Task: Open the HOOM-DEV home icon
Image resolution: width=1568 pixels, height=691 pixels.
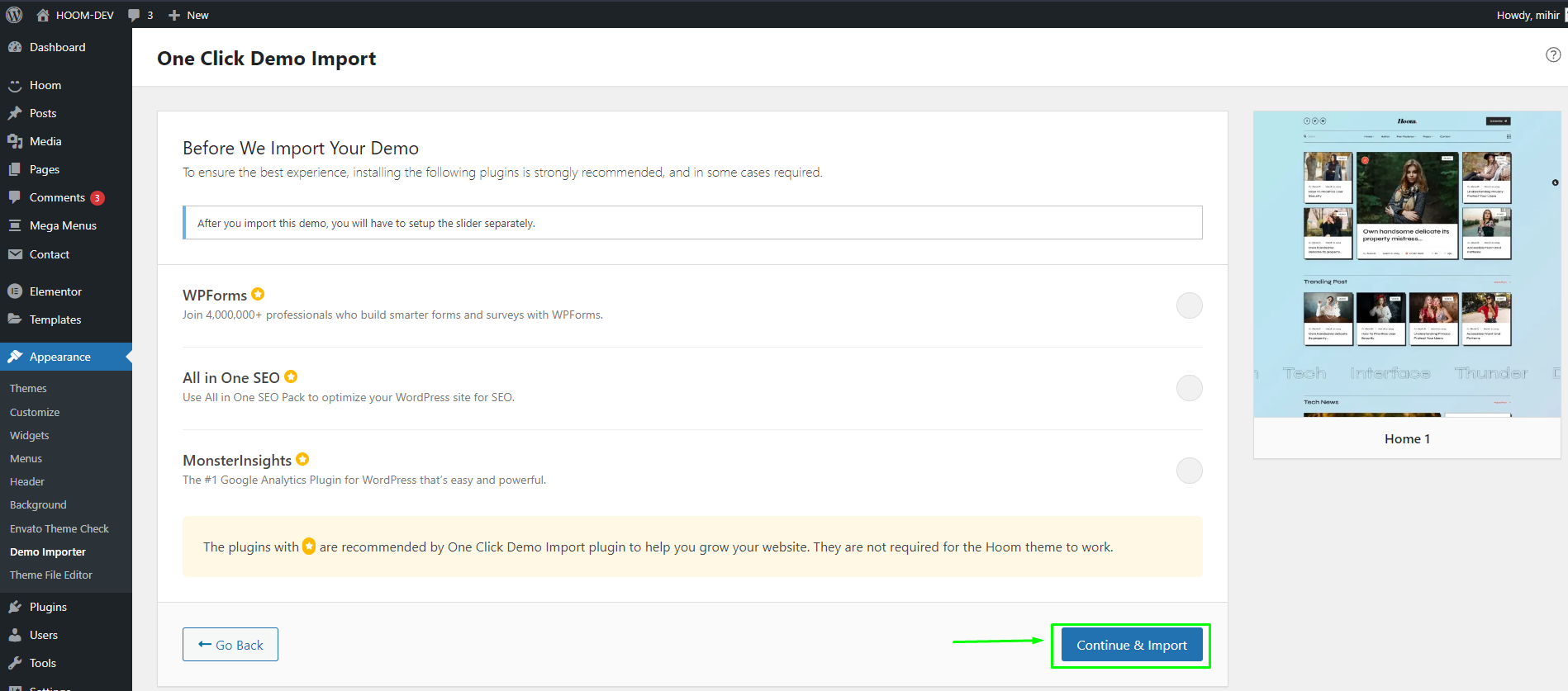Action: pyautogui.click(x=43, y=15)
